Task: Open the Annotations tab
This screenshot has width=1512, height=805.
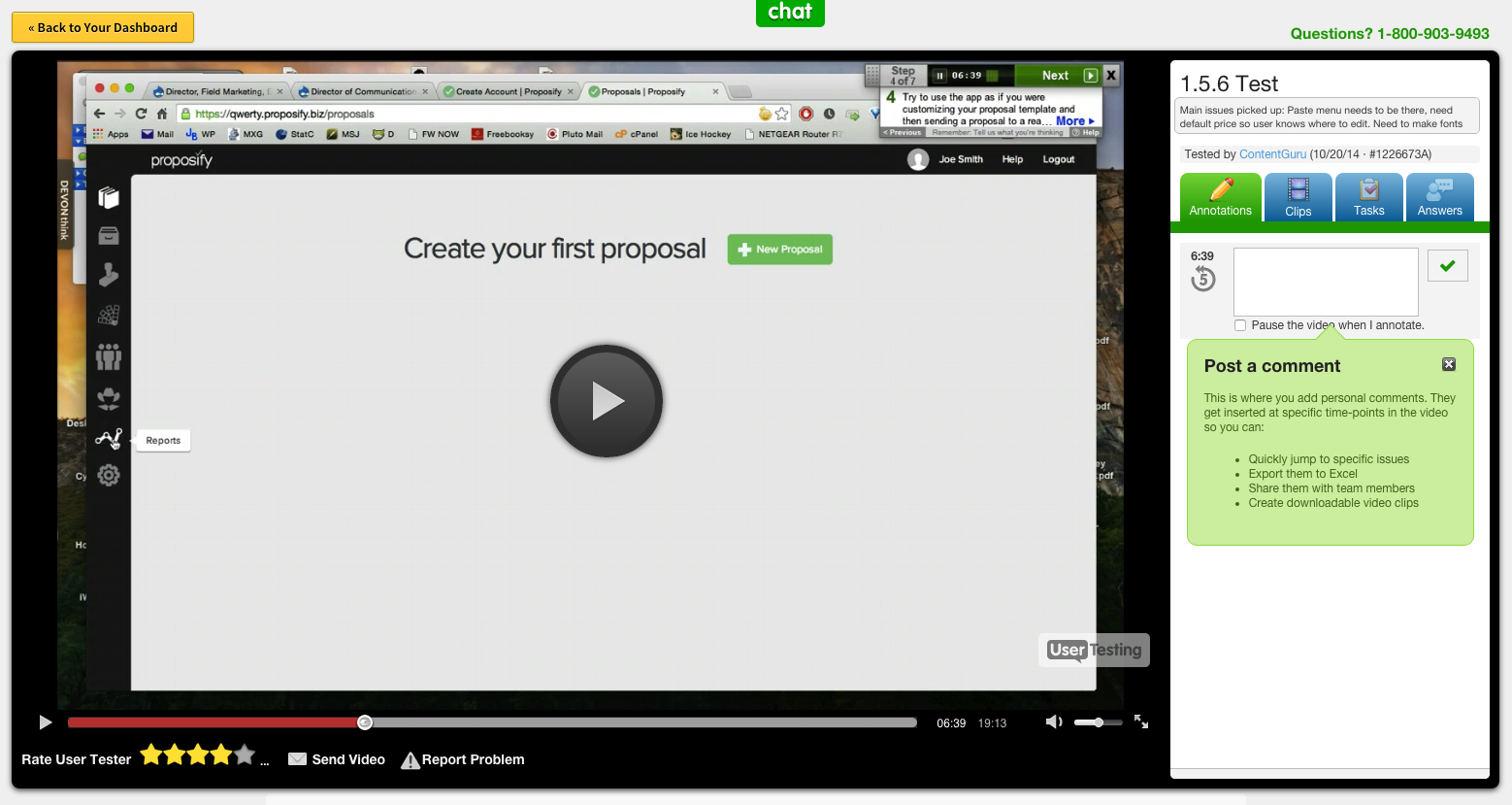Action: pos(1221,197)
